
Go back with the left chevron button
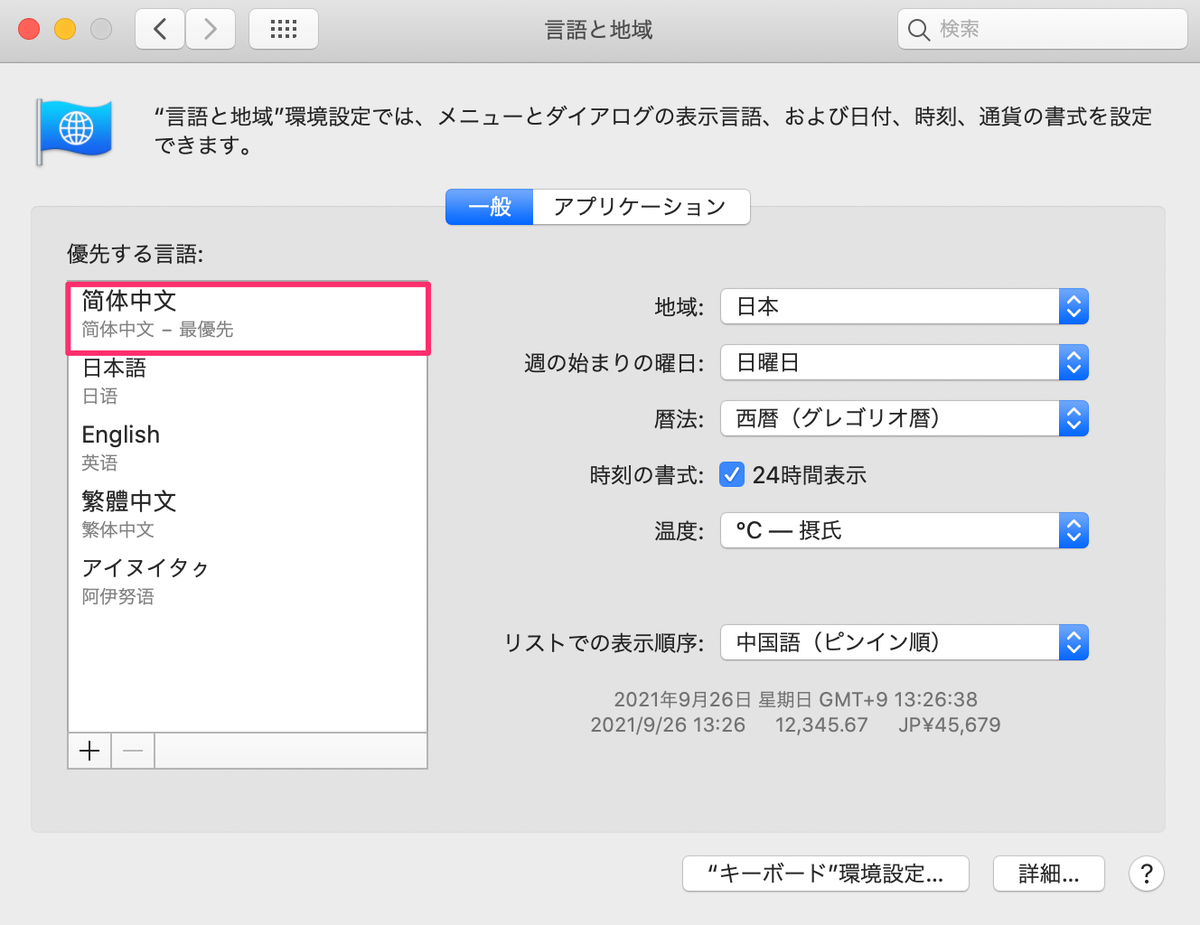click(160, 30)
